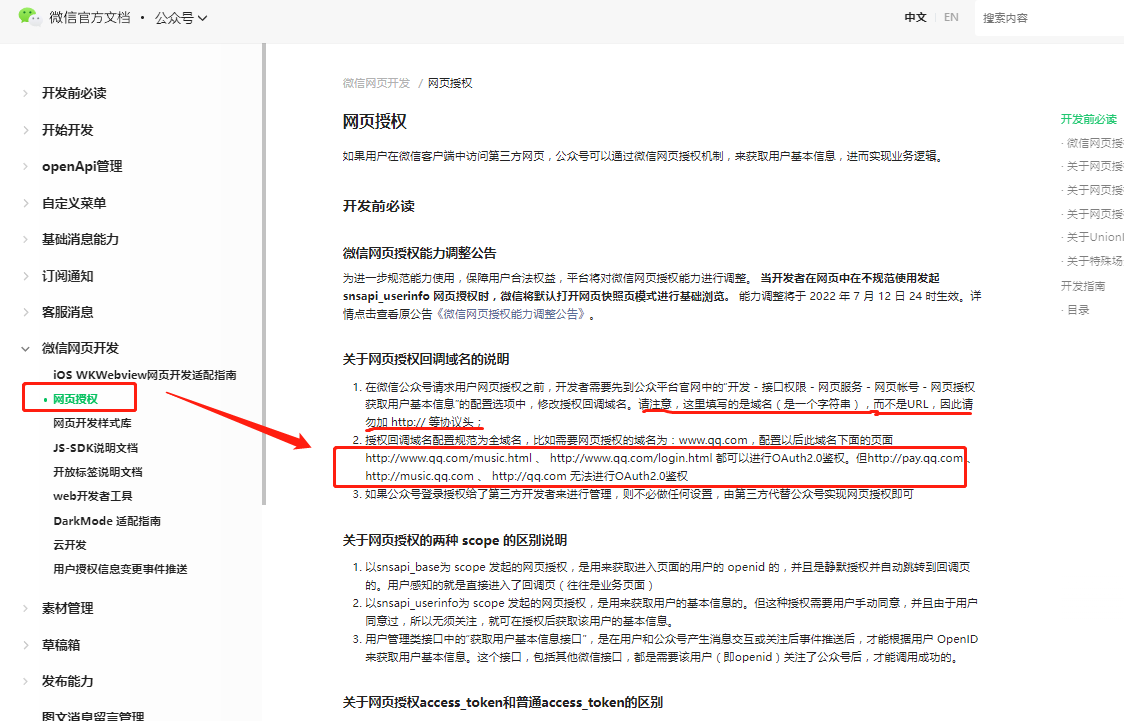Expand chevron next to 素材管理
Image resolution: width=1124 pixels, height=721 pixels.
(x=26, y=608)
